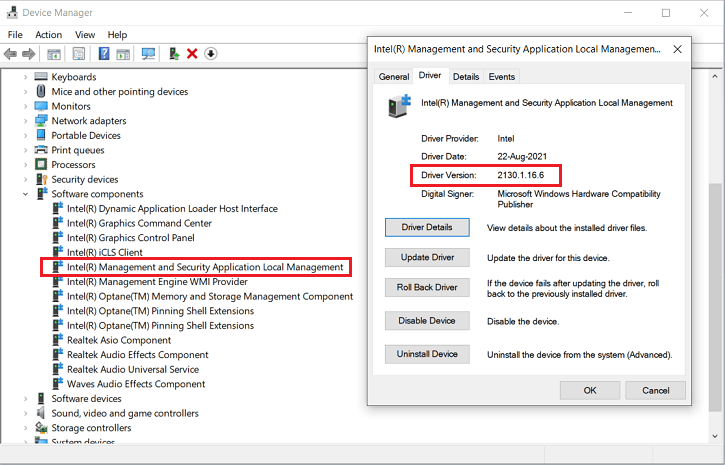
Task: Close the driver properties dialog
Action: click(x=677, y=49)
